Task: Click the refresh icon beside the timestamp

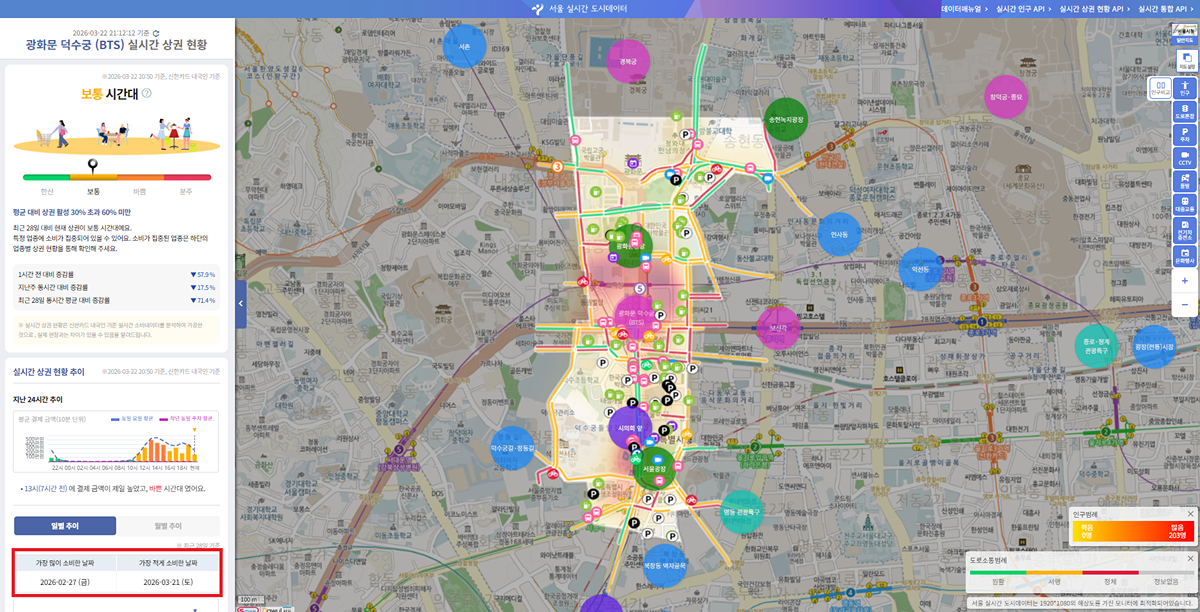Action: pos(156,33)
